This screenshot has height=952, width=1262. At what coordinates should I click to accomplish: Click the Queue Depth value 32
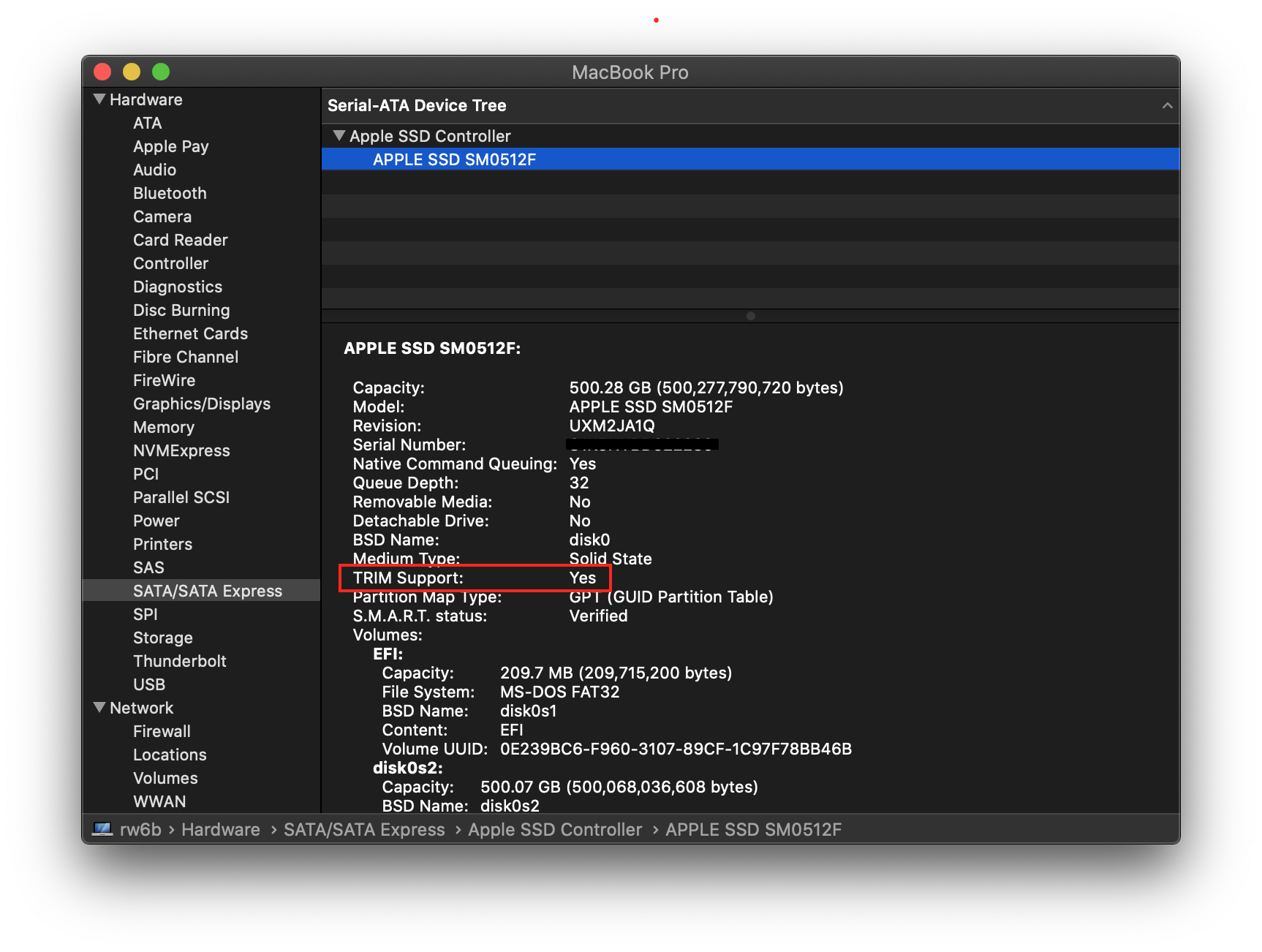[579, 483]
